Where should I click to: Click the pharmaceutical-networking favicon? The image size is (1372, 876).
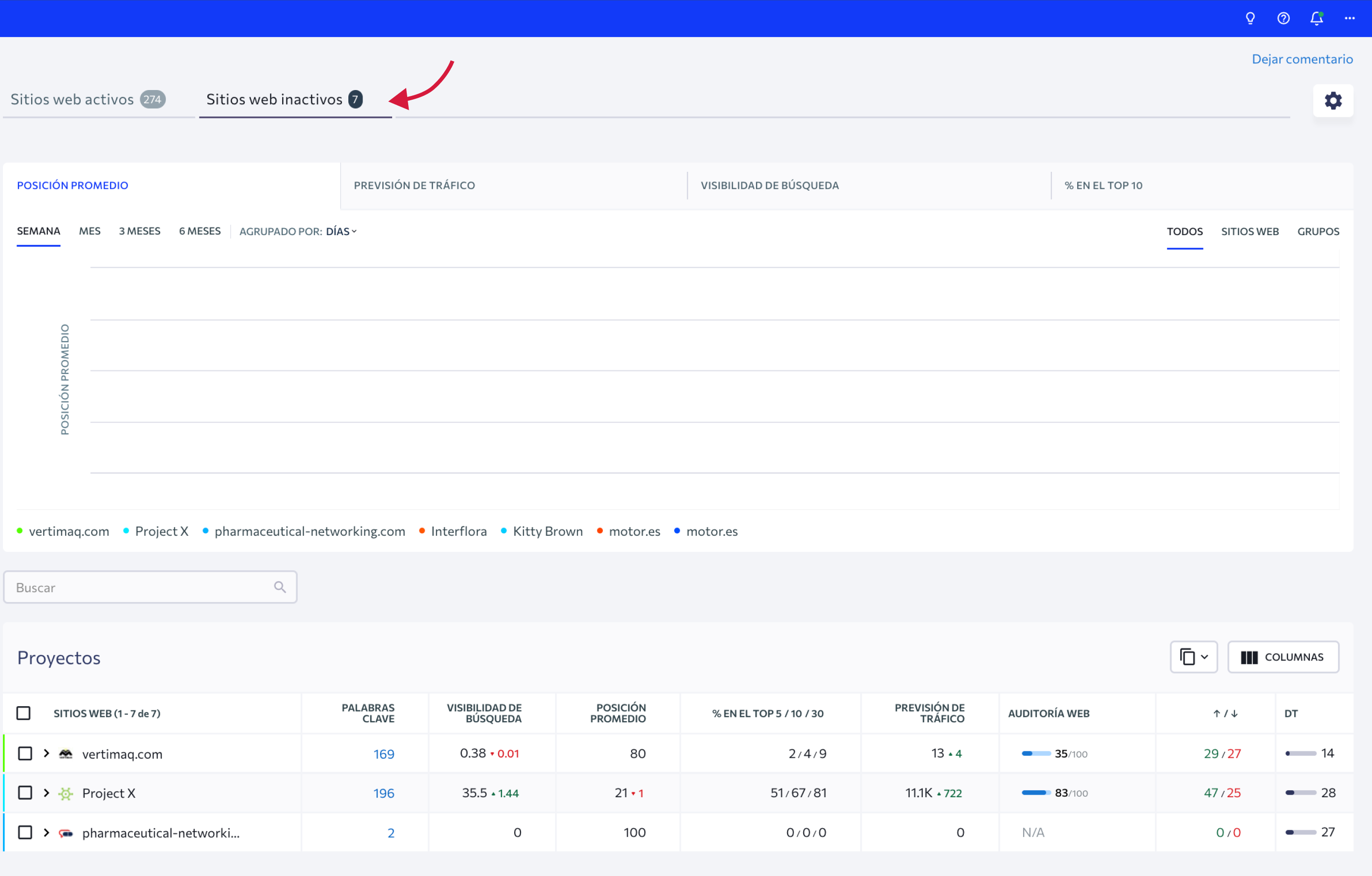pyautogui.click(x=66, y=833)
